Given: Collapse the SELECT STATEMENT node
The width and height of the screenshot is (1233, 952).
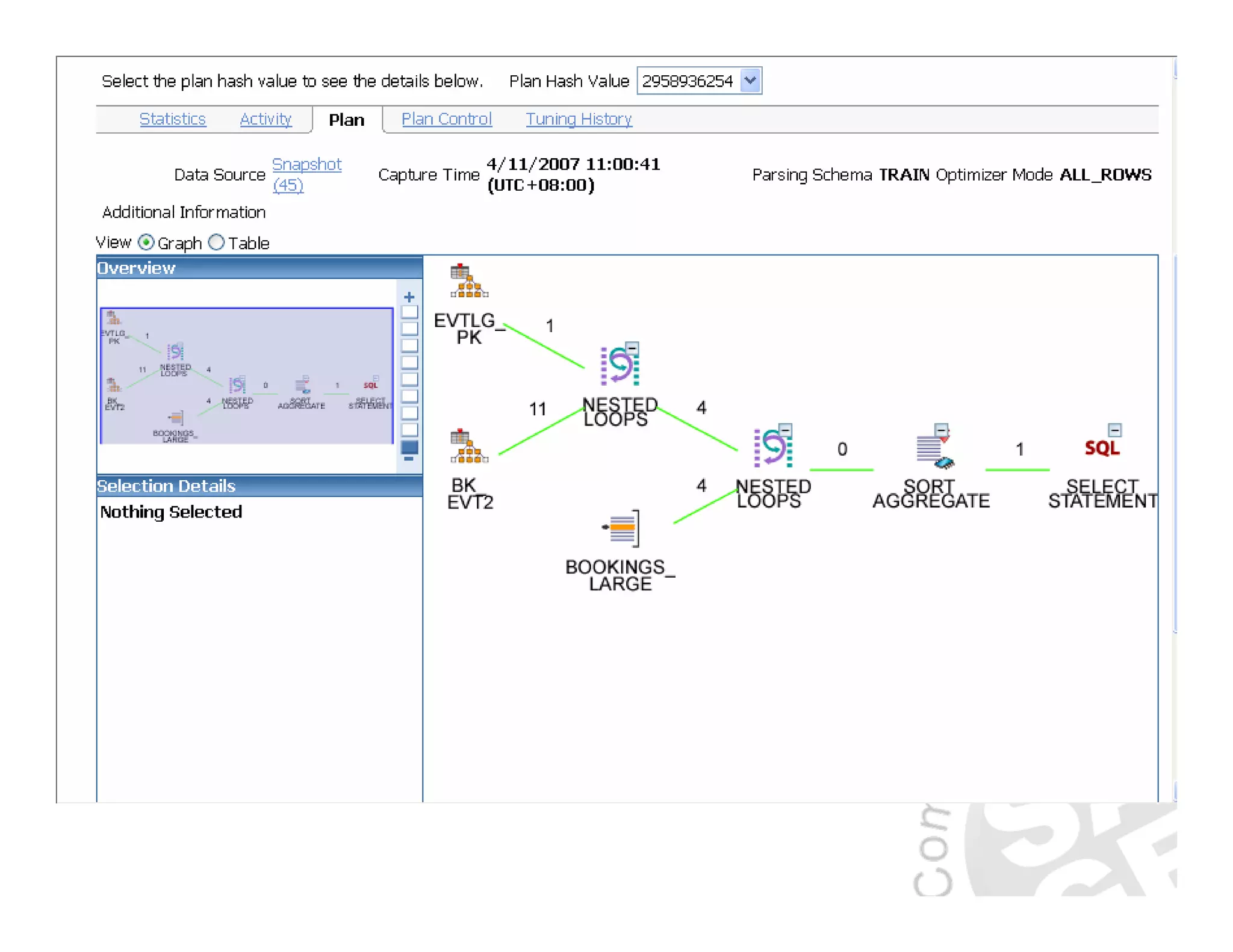Looking at the screenshot, I should click(x=1114, y=430).
